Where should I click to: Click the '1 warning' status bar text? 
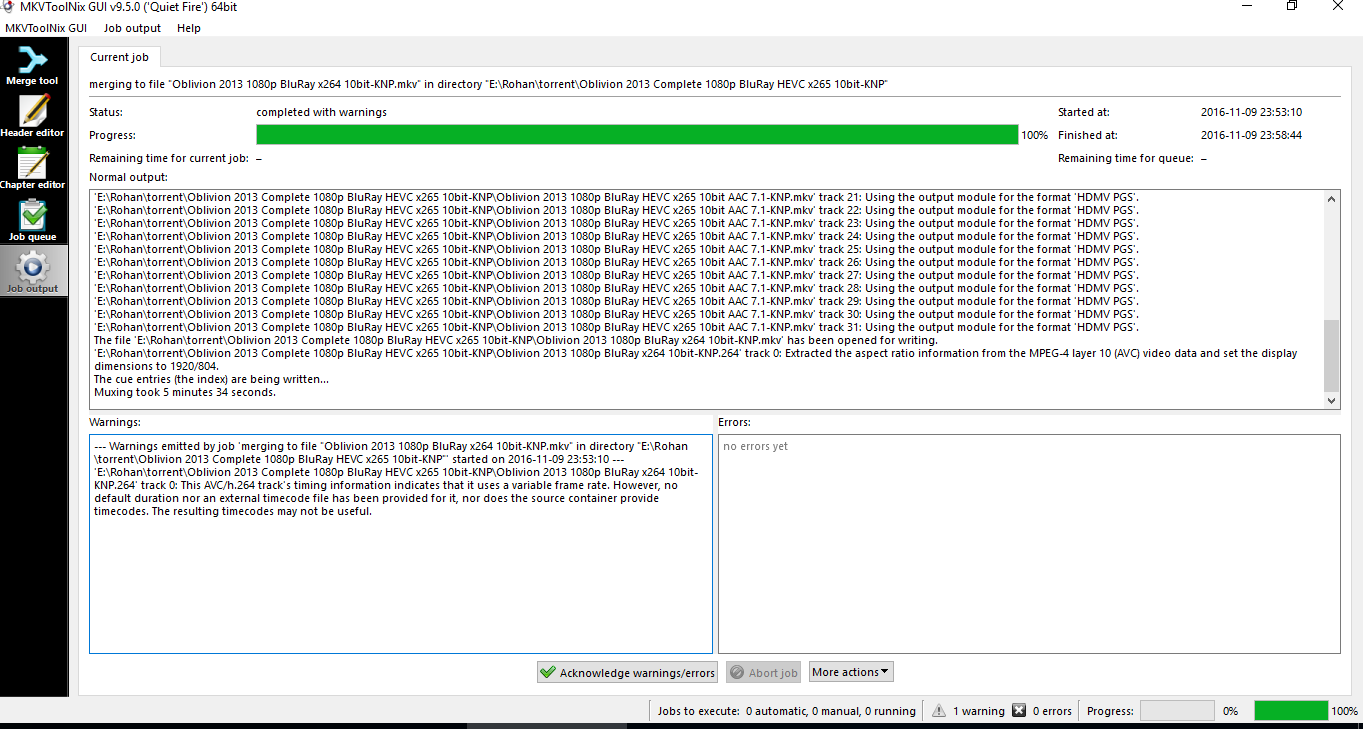(x=979, y=711)
